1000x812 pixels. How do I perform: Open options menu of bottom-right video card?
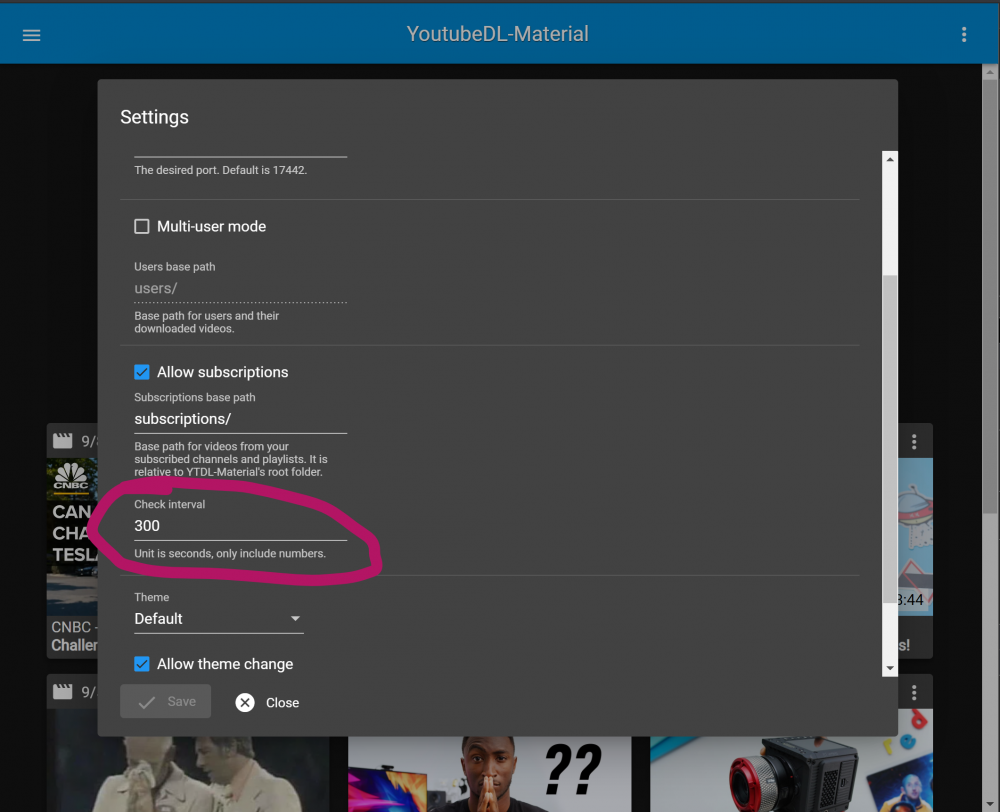[914, 692]
